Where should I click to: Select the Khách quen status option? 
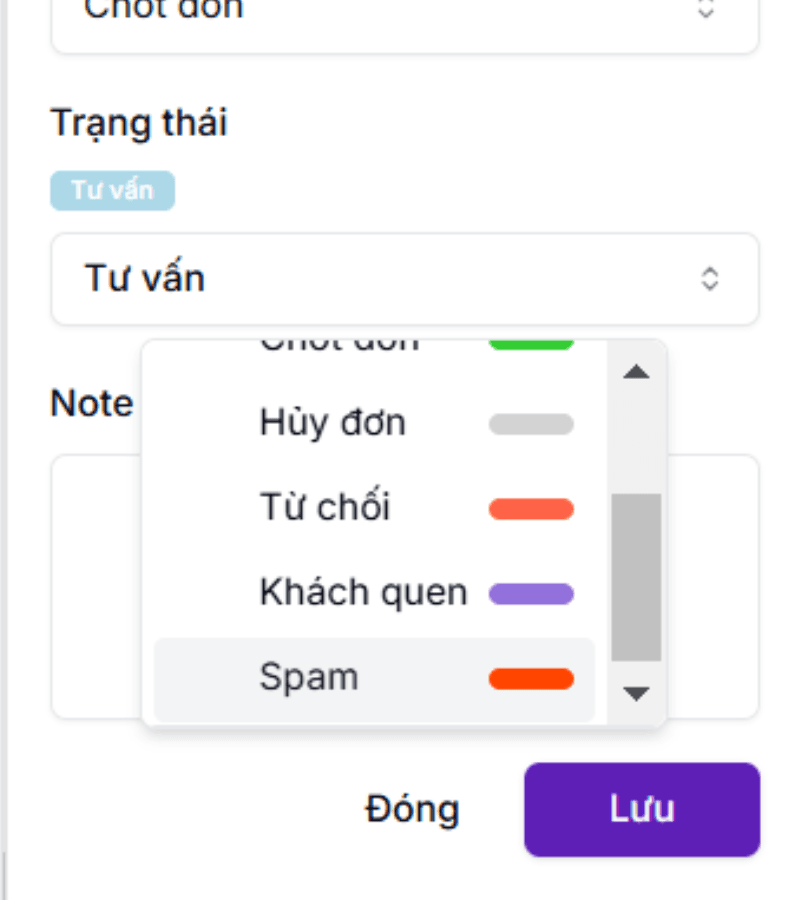click(362, 593)
